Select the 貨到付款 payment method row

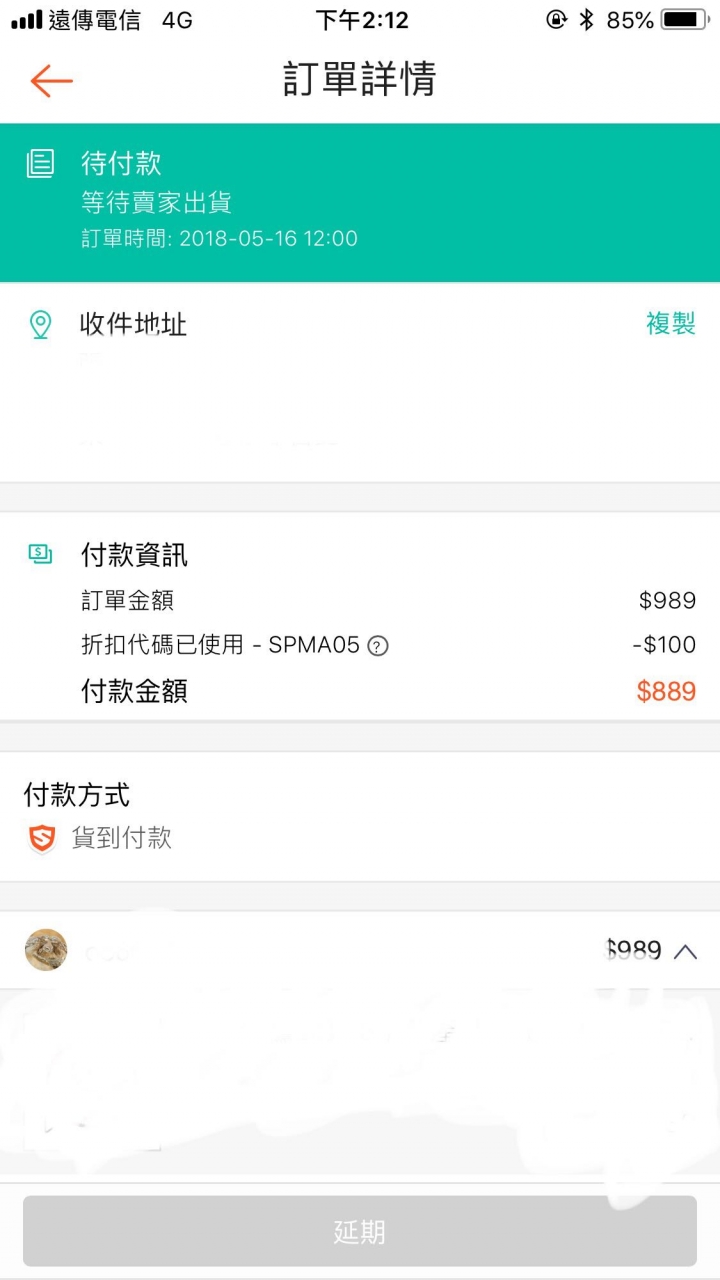pyautogui.click(x=360, y=838)
